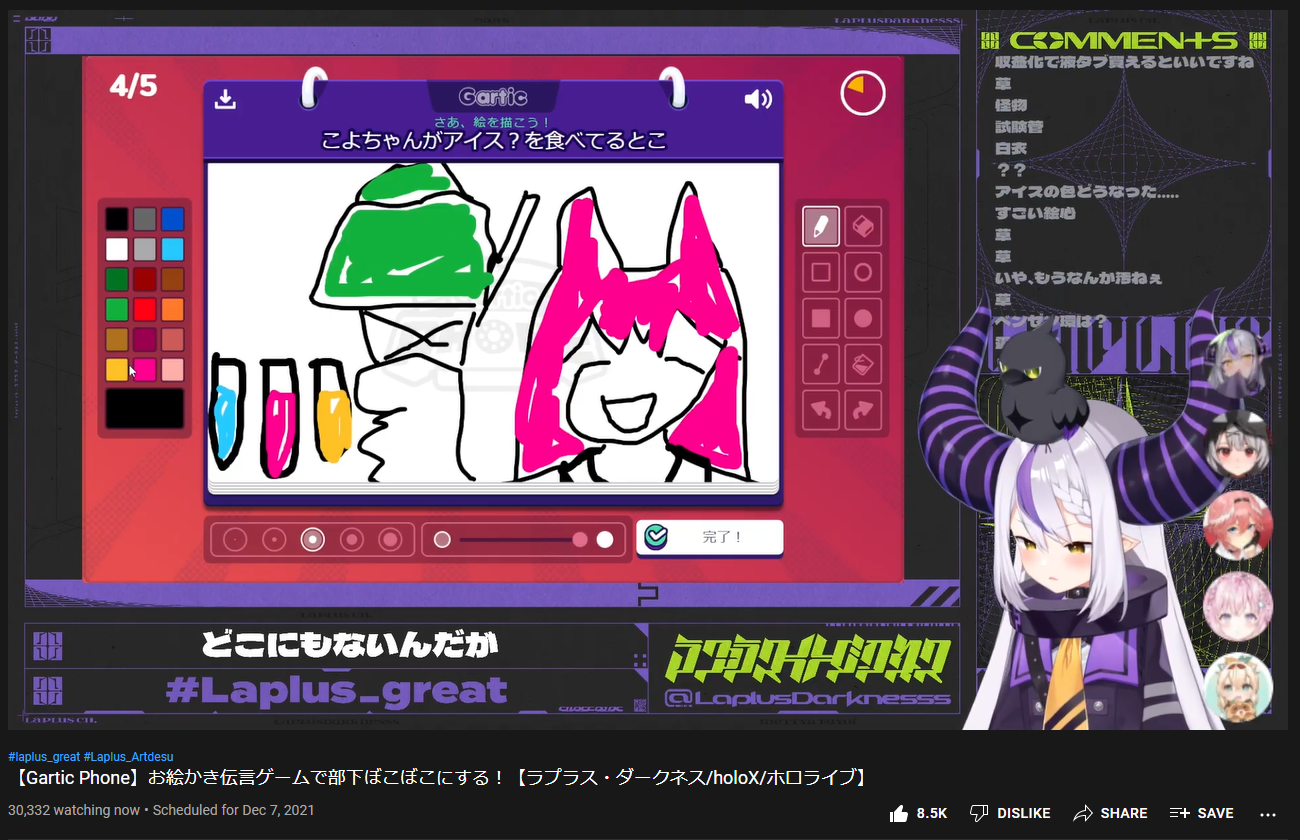This screenshot has width=1300, height=840.
Task: Select the black color swatch
Action: coord(117,219)
